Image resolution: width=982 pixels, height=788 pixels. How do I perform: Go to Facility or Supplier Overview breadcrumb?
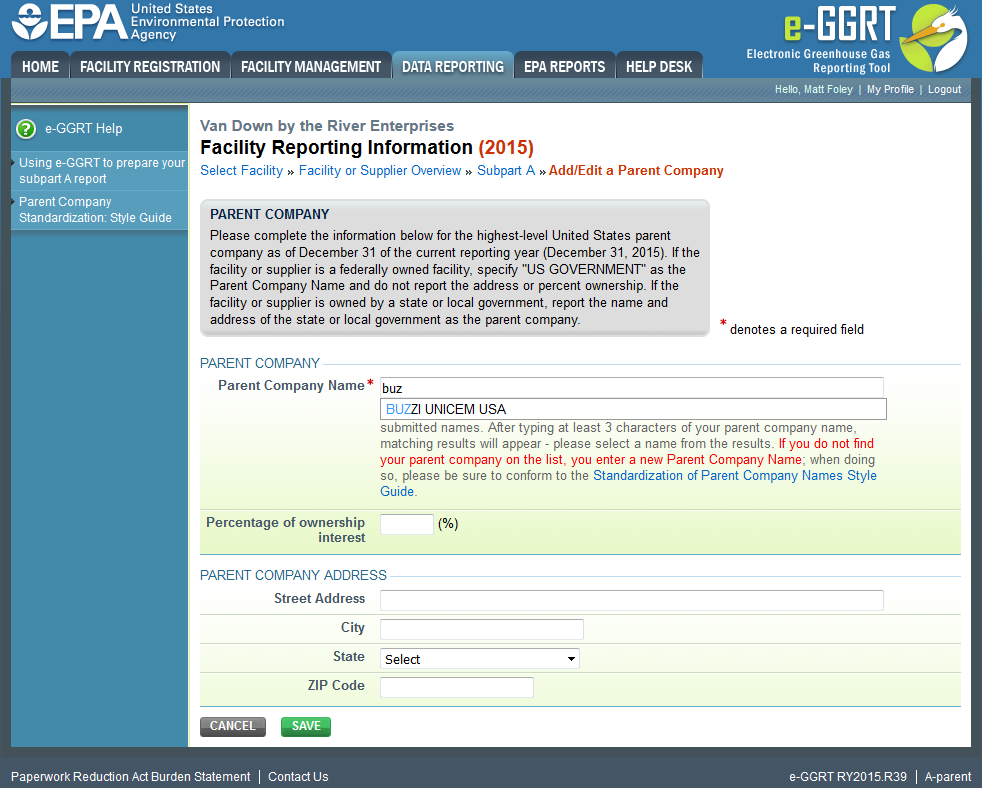click(x=380, y=170)
